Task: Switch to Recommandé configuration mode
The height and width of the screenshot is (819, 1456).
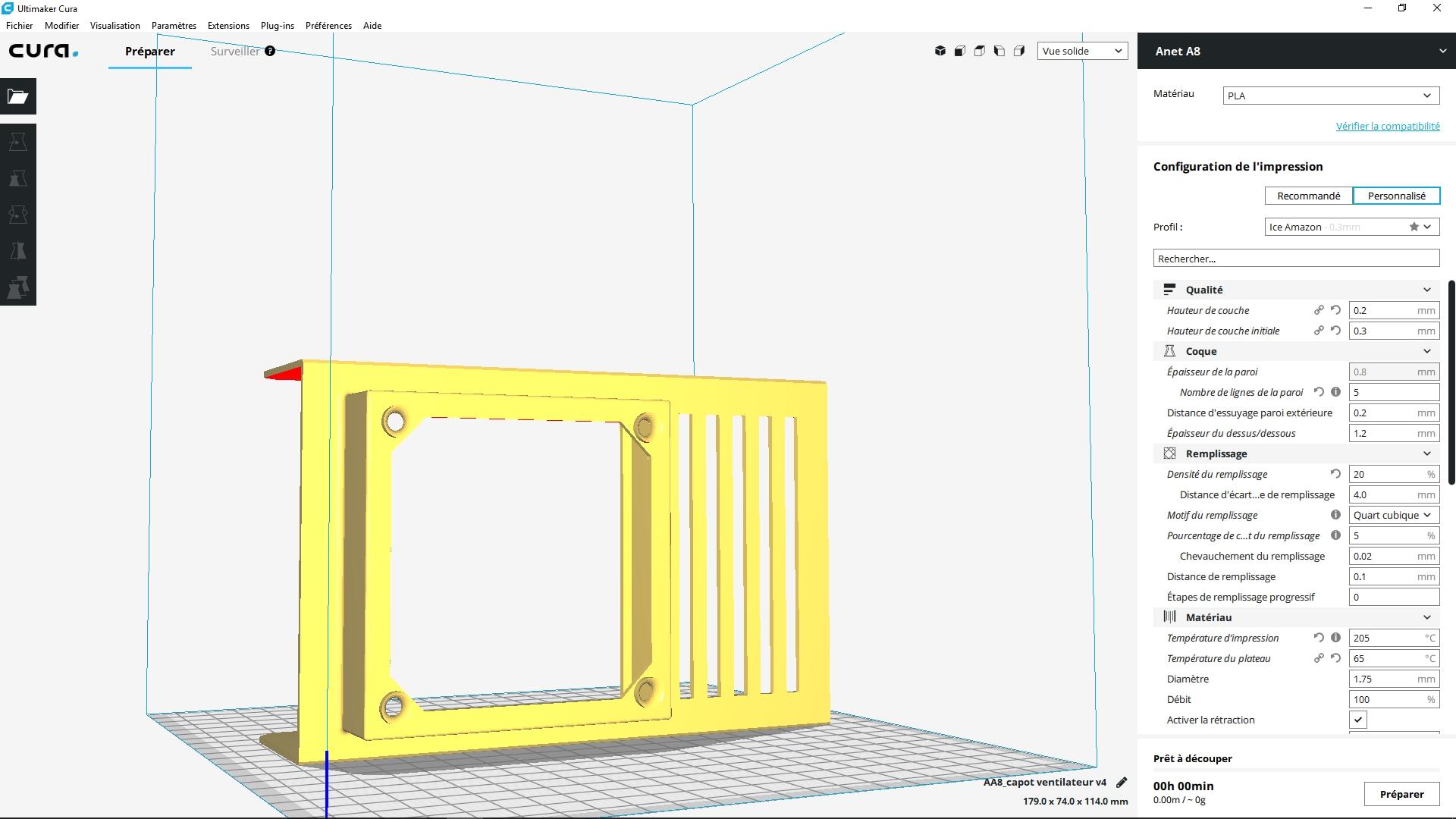Action: [x=1308, y=196]
